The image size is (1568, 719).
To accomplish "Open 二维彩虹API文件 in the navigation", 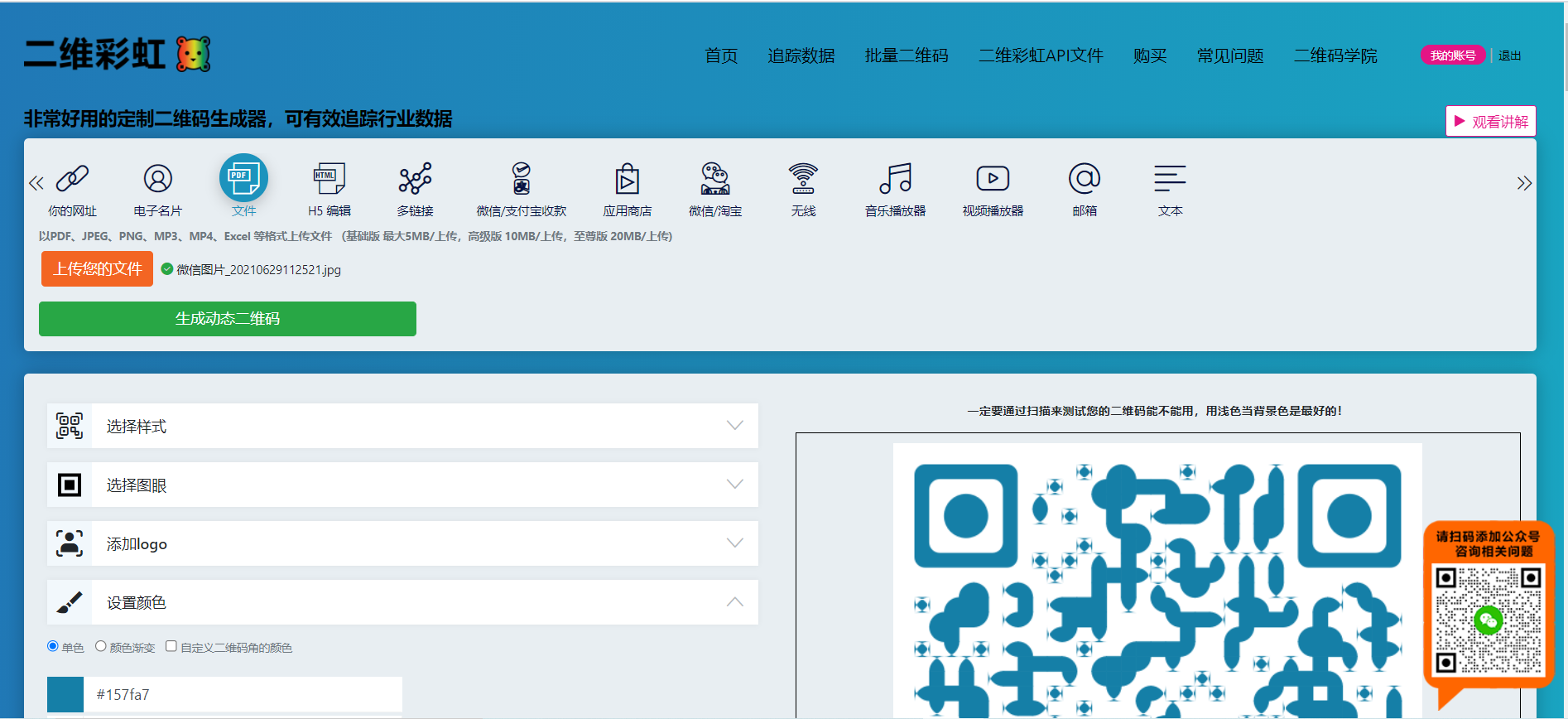I will click(x=1041, y=55).
